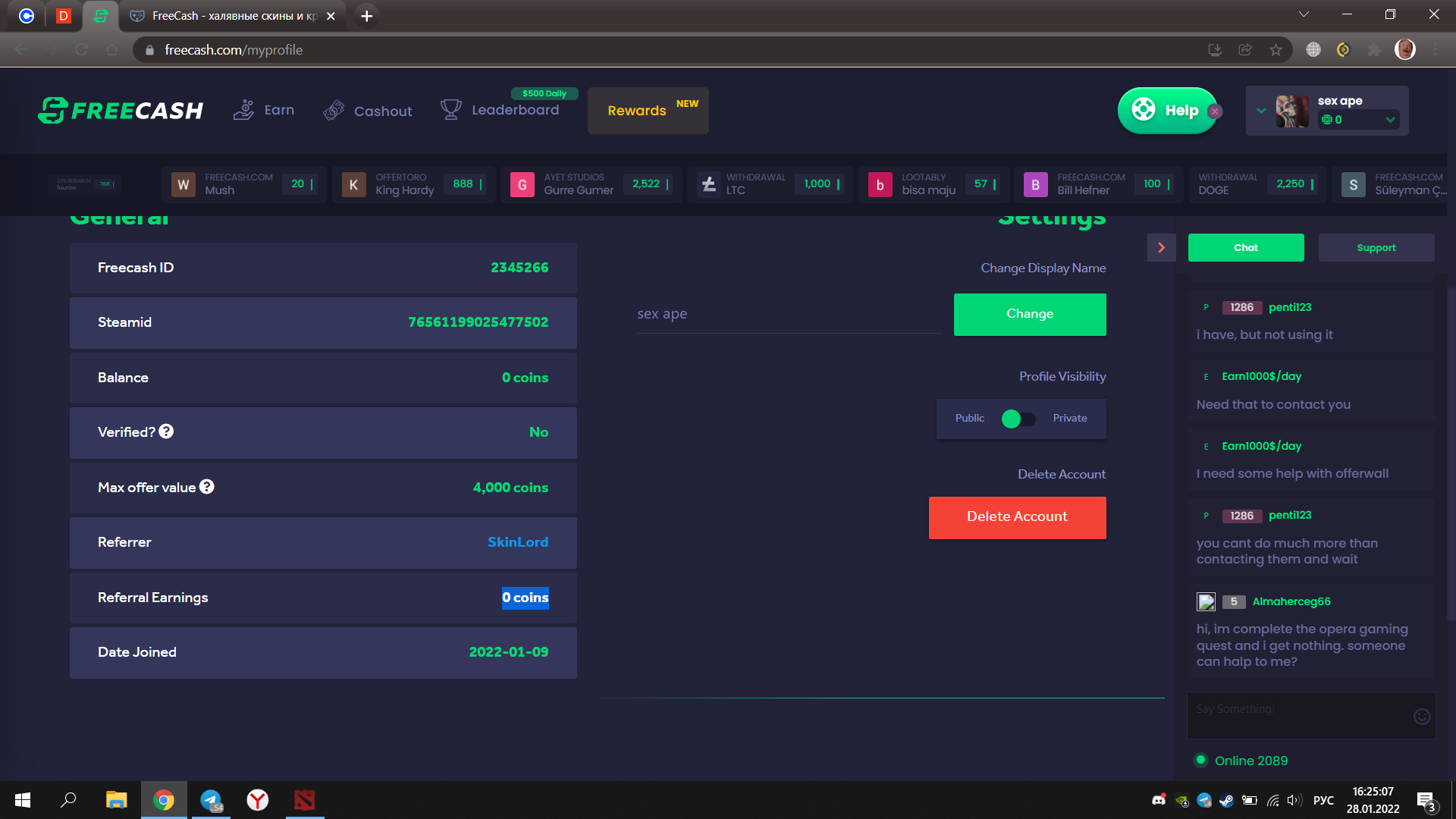This screenshot has width=1456, height=819.
Task: Click the Online 2089 status text
Action: 1251,761
